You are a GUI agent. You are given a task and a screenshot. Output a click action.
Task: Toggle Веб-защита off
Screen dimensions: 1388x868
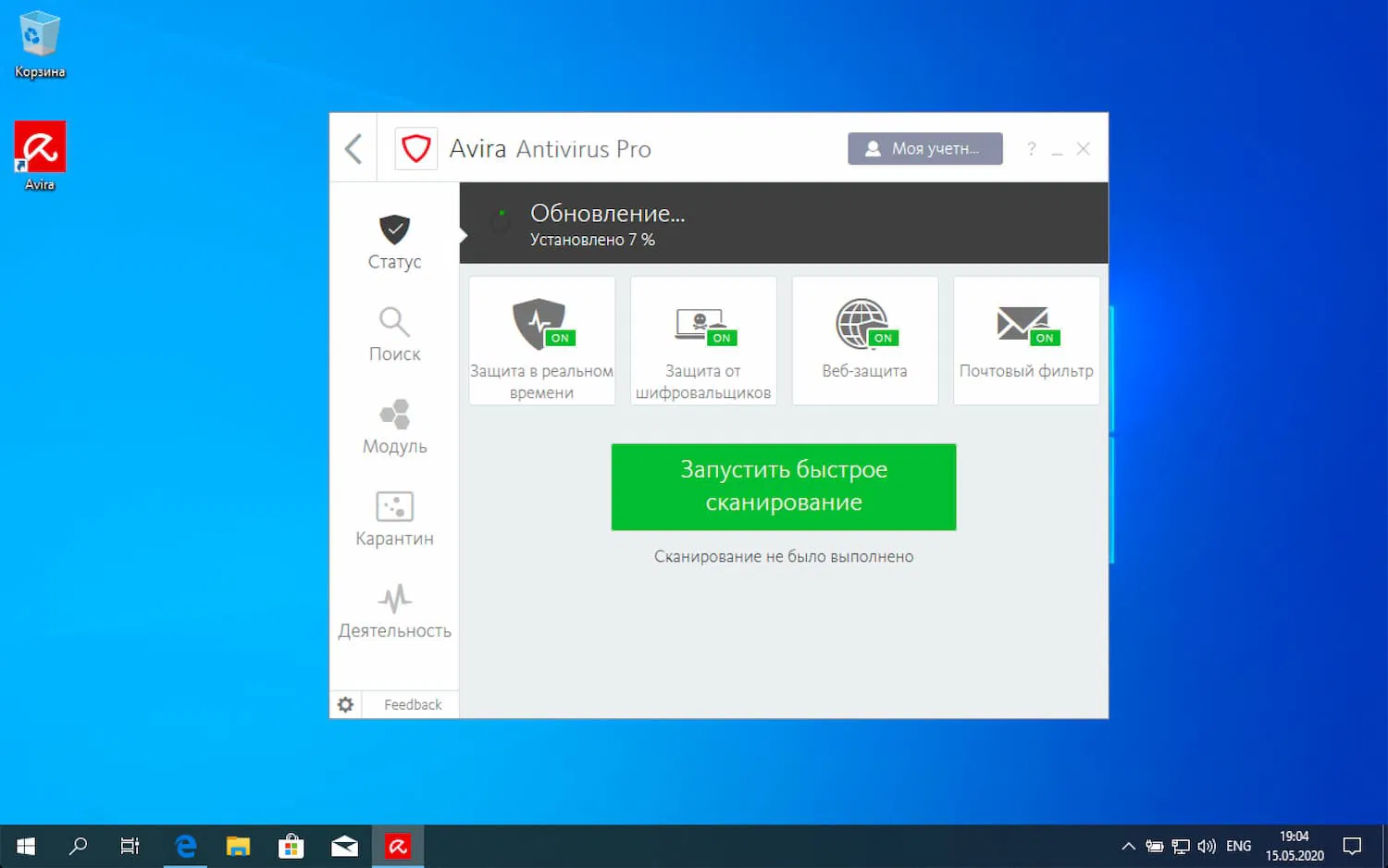point(882,338)
